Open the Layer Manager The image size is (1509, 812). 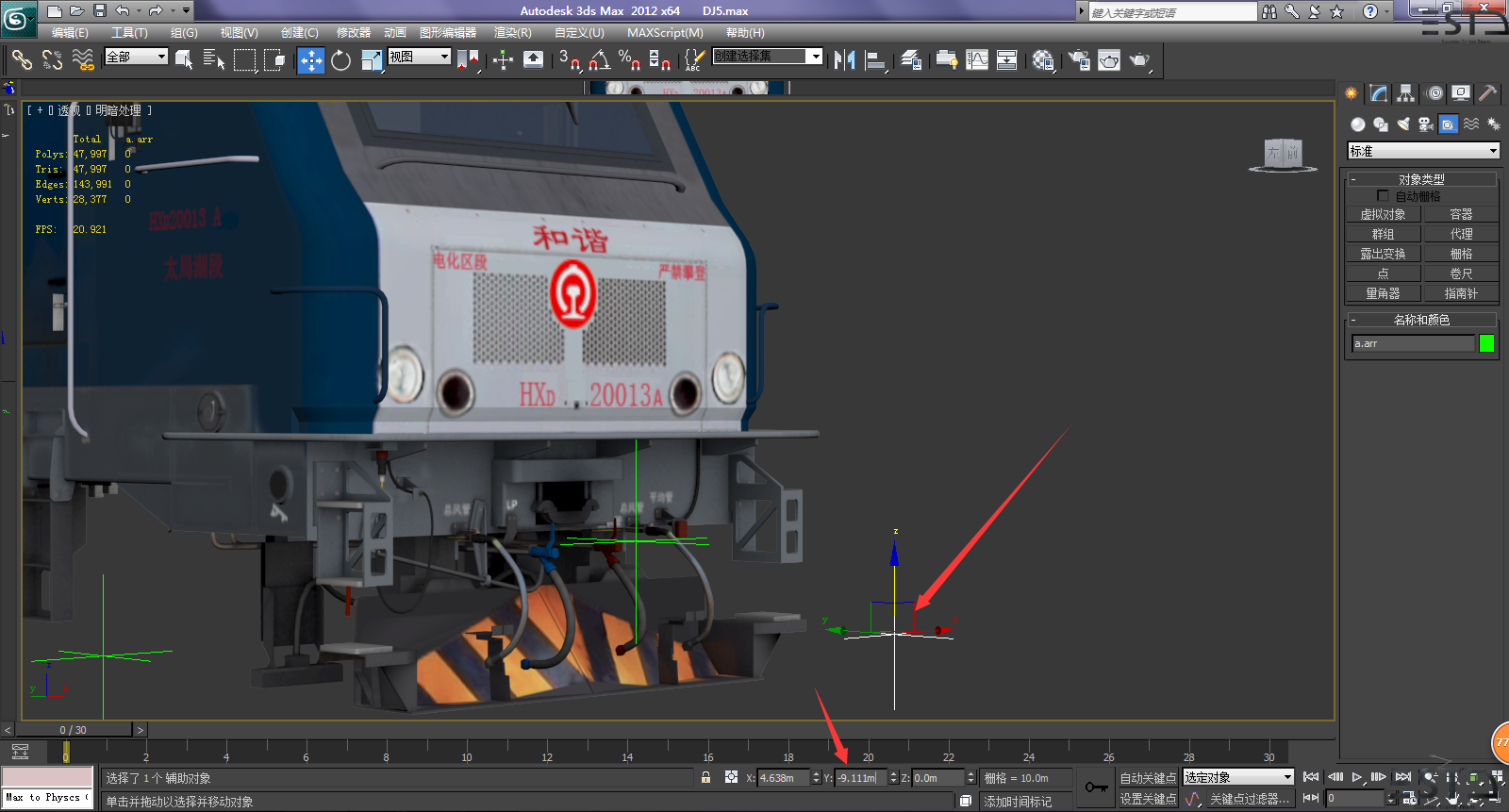[x=911, y=60]
